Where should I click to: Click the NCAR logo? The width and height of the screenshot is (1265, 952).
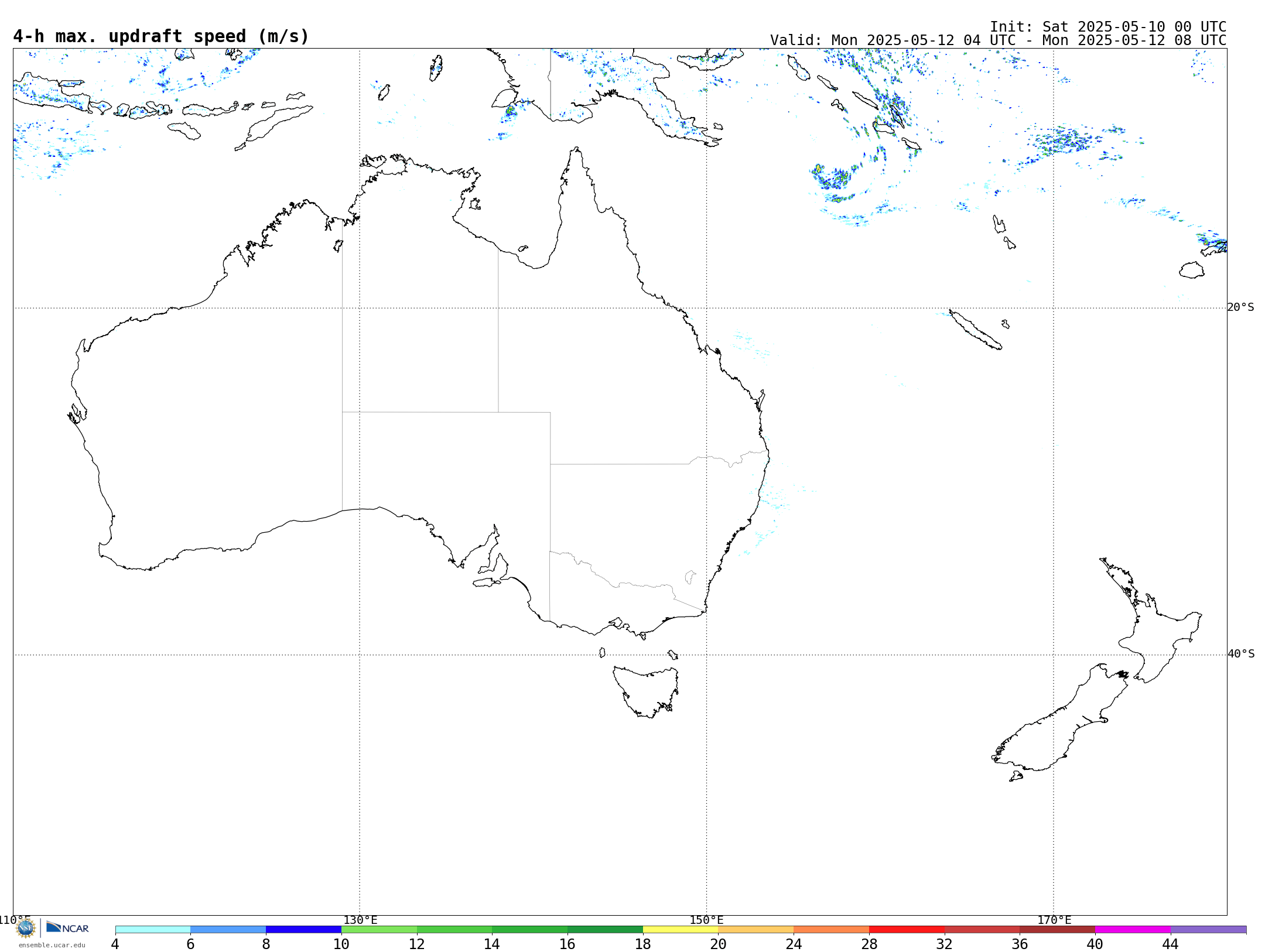click(x=67, y=927)
